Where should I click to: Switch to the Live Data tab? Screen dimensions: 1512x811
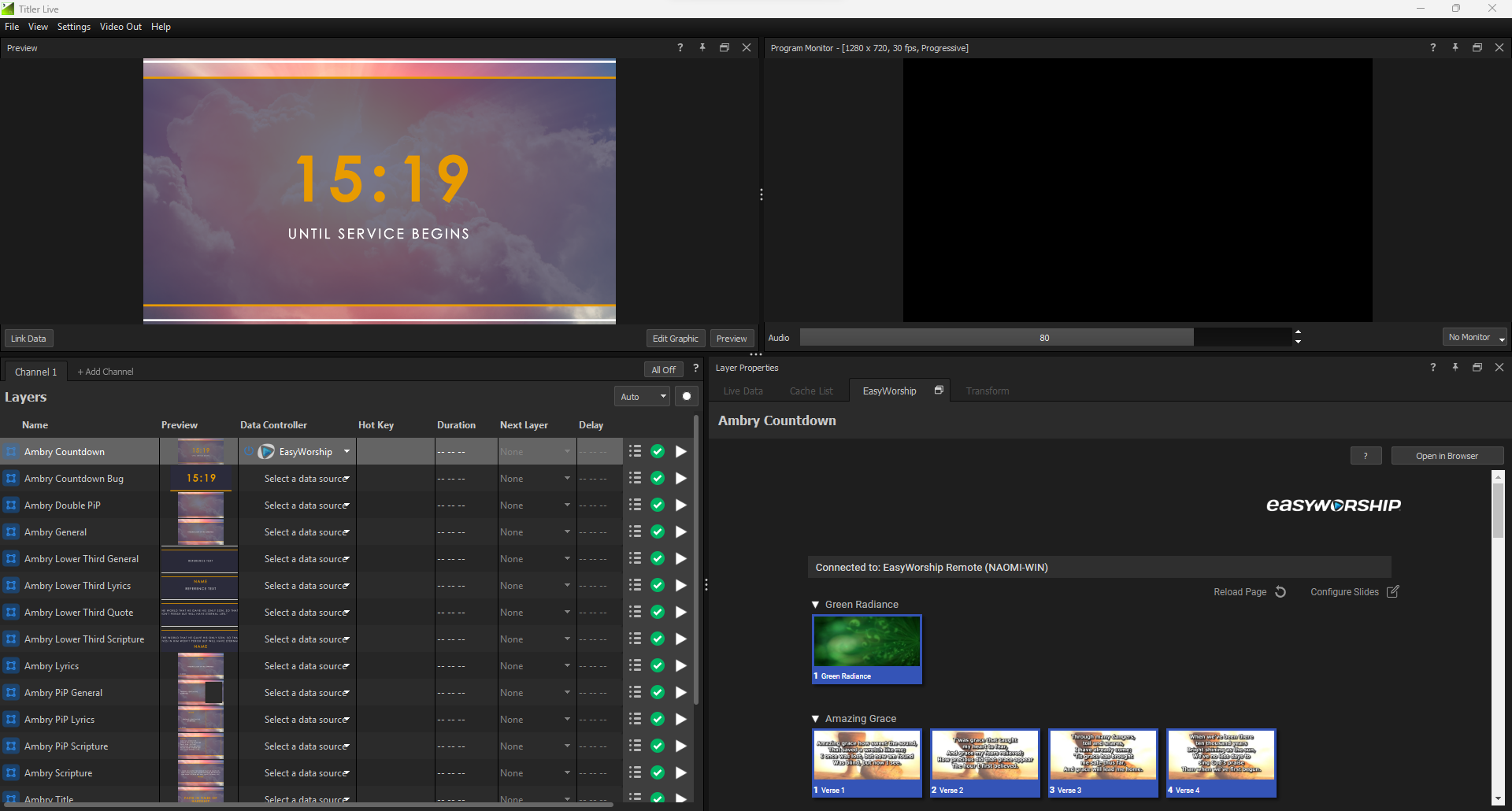(743, 391)
